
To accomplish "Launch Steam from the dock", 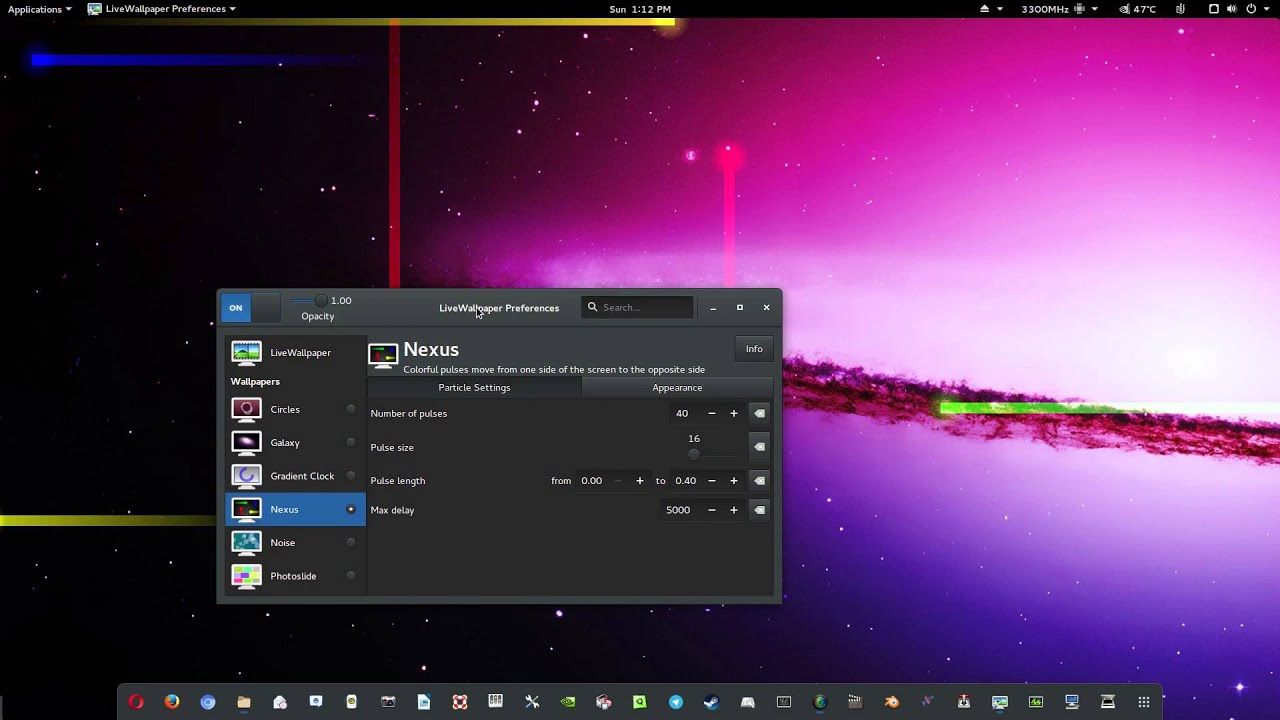I will click(x=711, y=702).
